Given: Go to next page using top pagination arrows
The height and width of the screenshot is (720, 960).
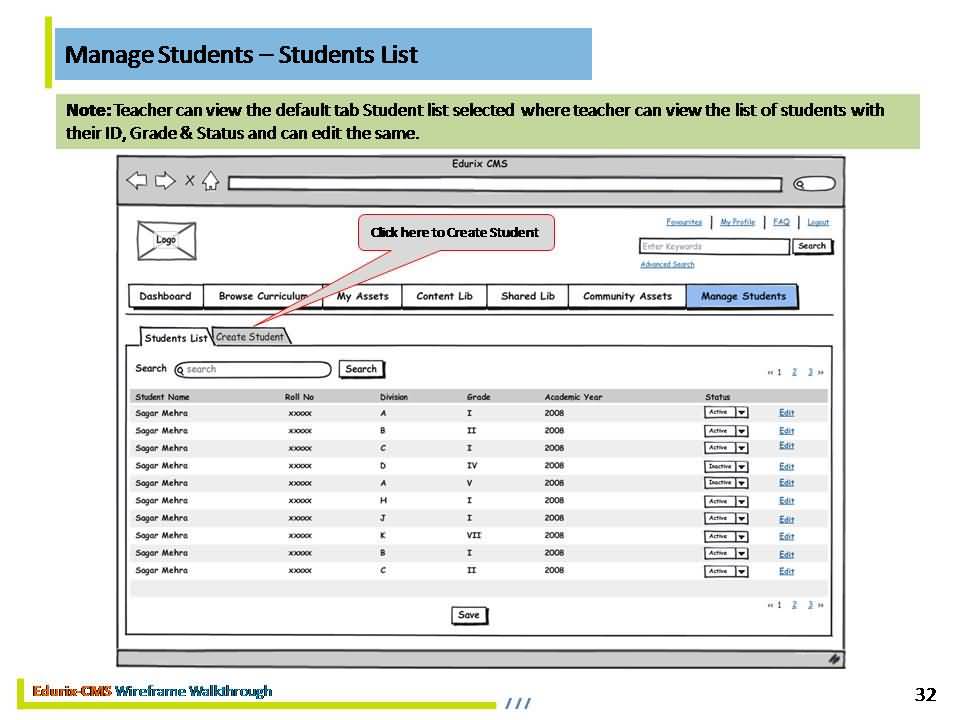Looking at the screenshot, I should (821, 372).
